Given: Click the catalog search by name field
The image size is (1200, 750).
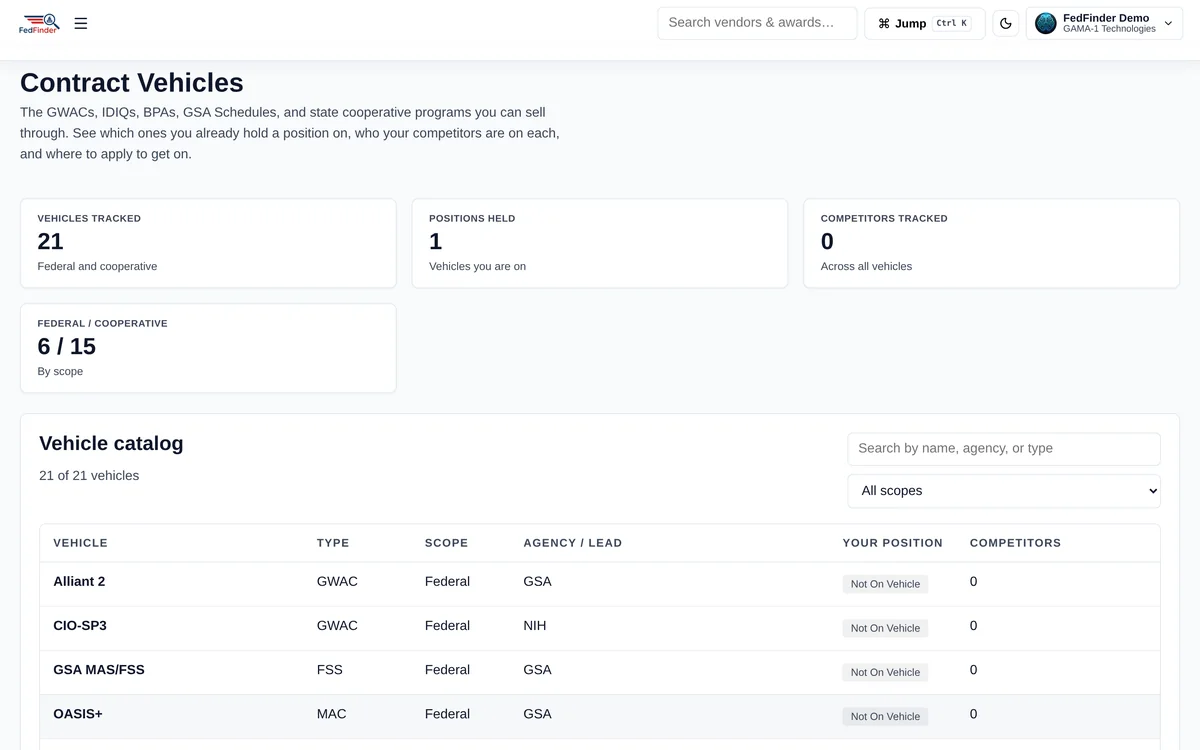Looking at the screenshot, I should click(1004, 449).
